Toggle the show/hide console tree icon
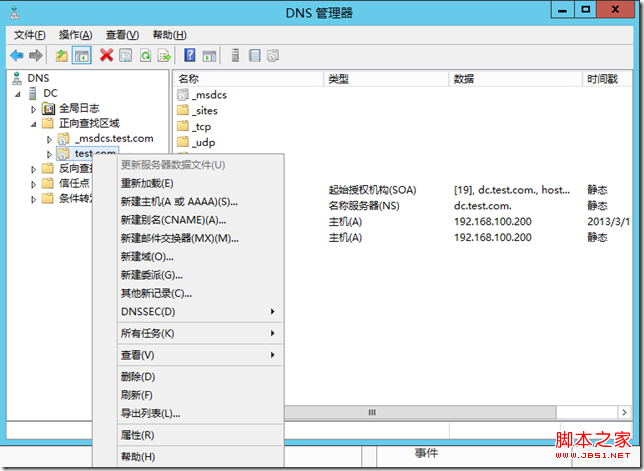The width and height of the screenshot is (644, 471). 81,55
